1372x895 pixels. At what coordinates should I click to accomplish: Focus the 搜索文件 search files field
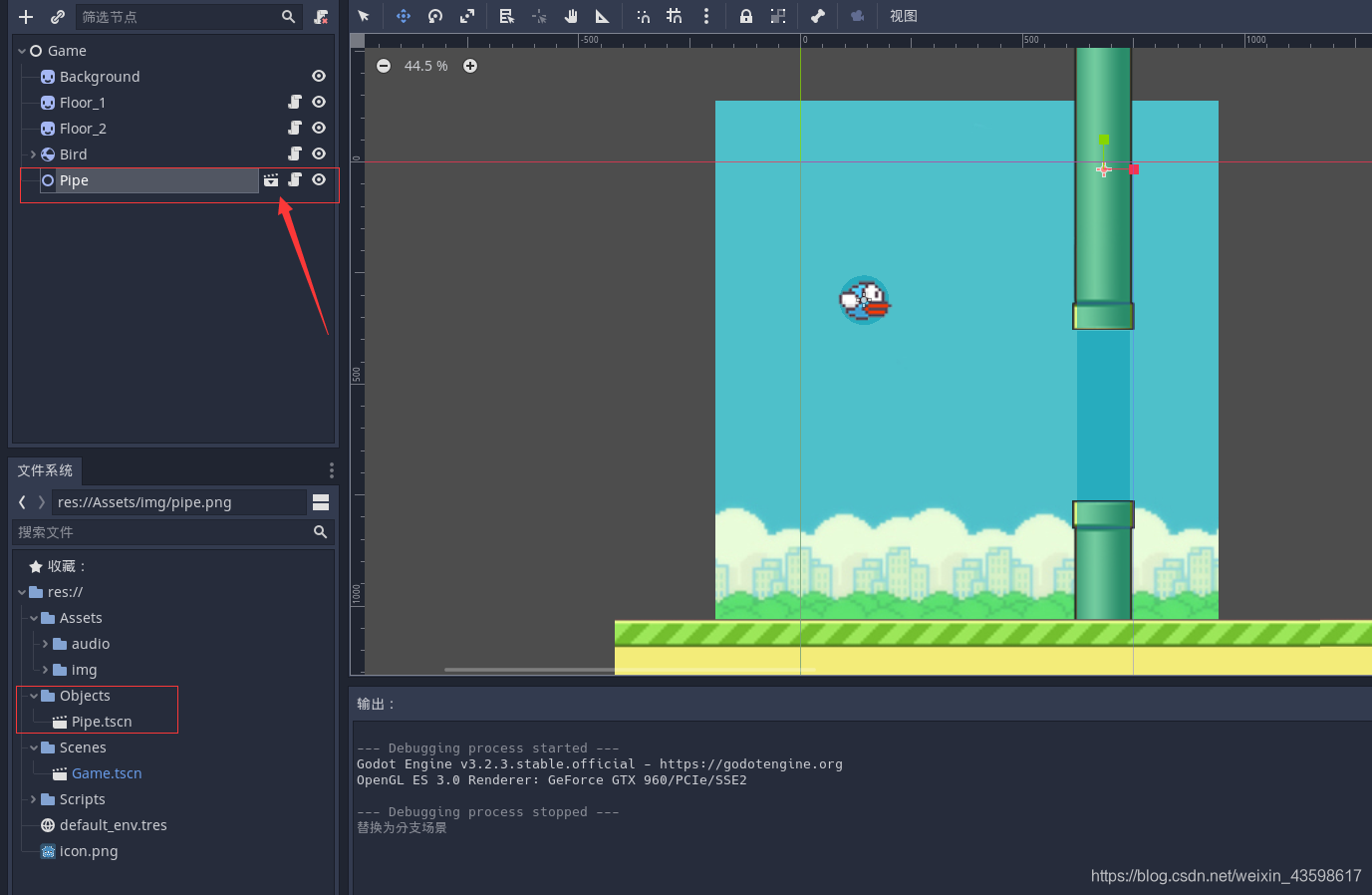pyautogui.click(x=172, y=532)
